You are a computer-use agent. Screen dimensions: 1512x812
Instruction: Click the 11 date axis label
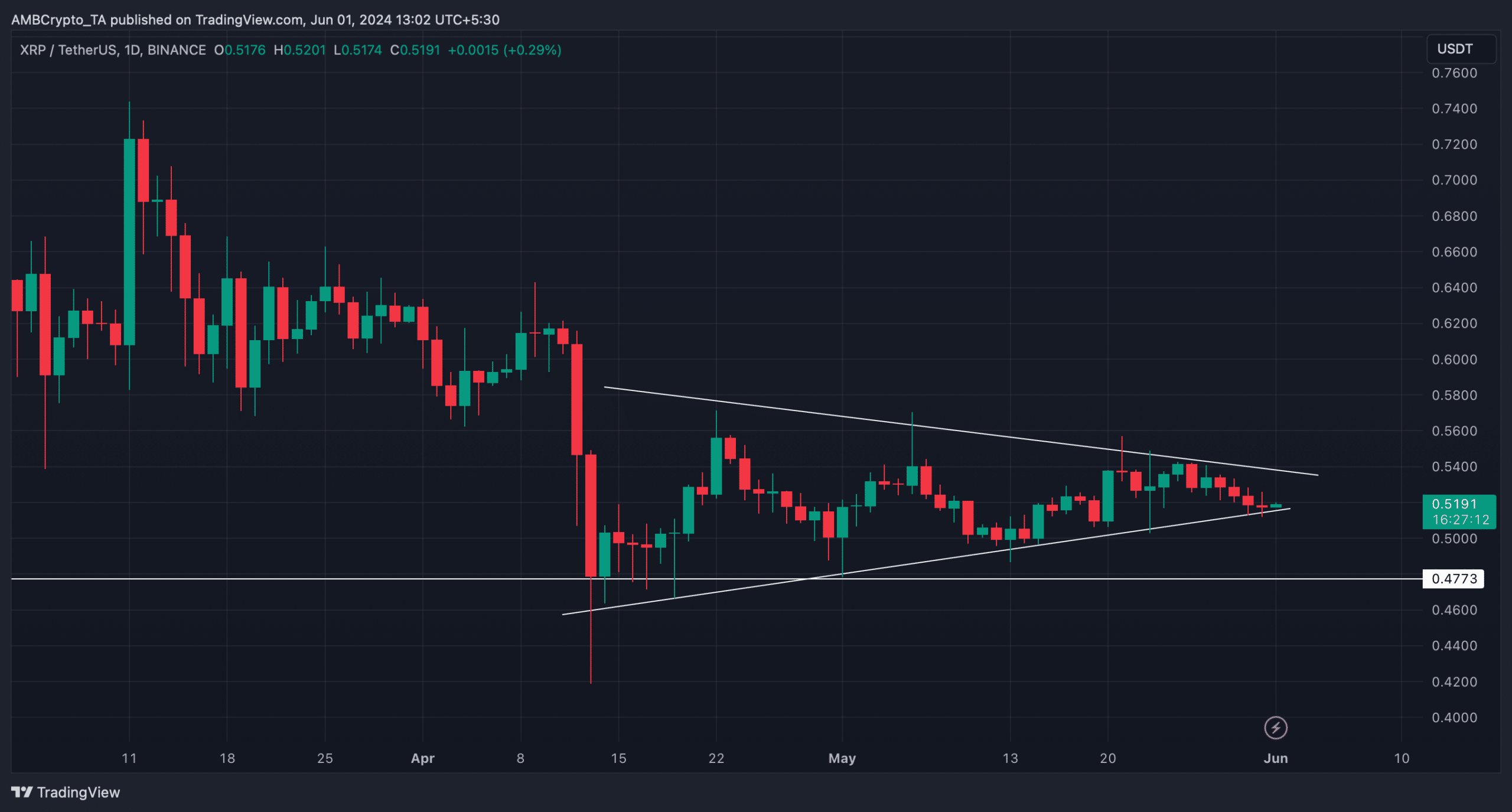point(129,758)
